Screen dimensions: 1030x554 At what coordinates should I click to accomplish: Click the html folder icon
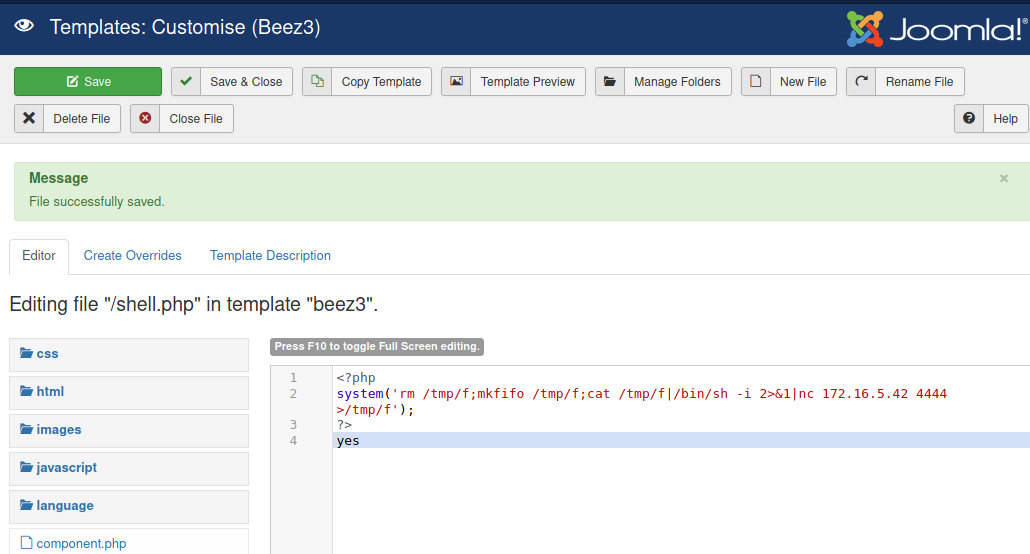pos(26,391)
